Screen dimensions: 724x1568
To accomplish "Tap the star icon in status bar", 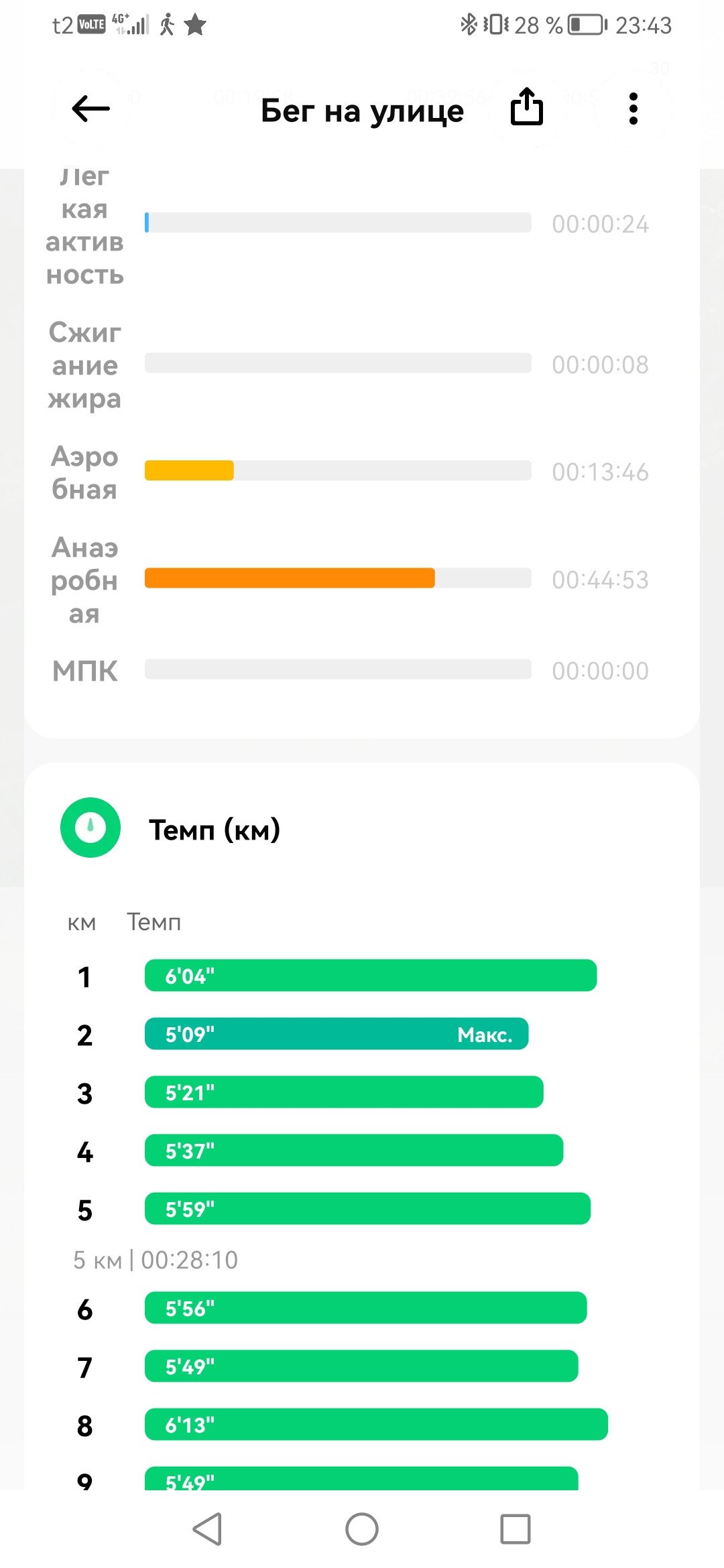I will (x=195, y=25).
